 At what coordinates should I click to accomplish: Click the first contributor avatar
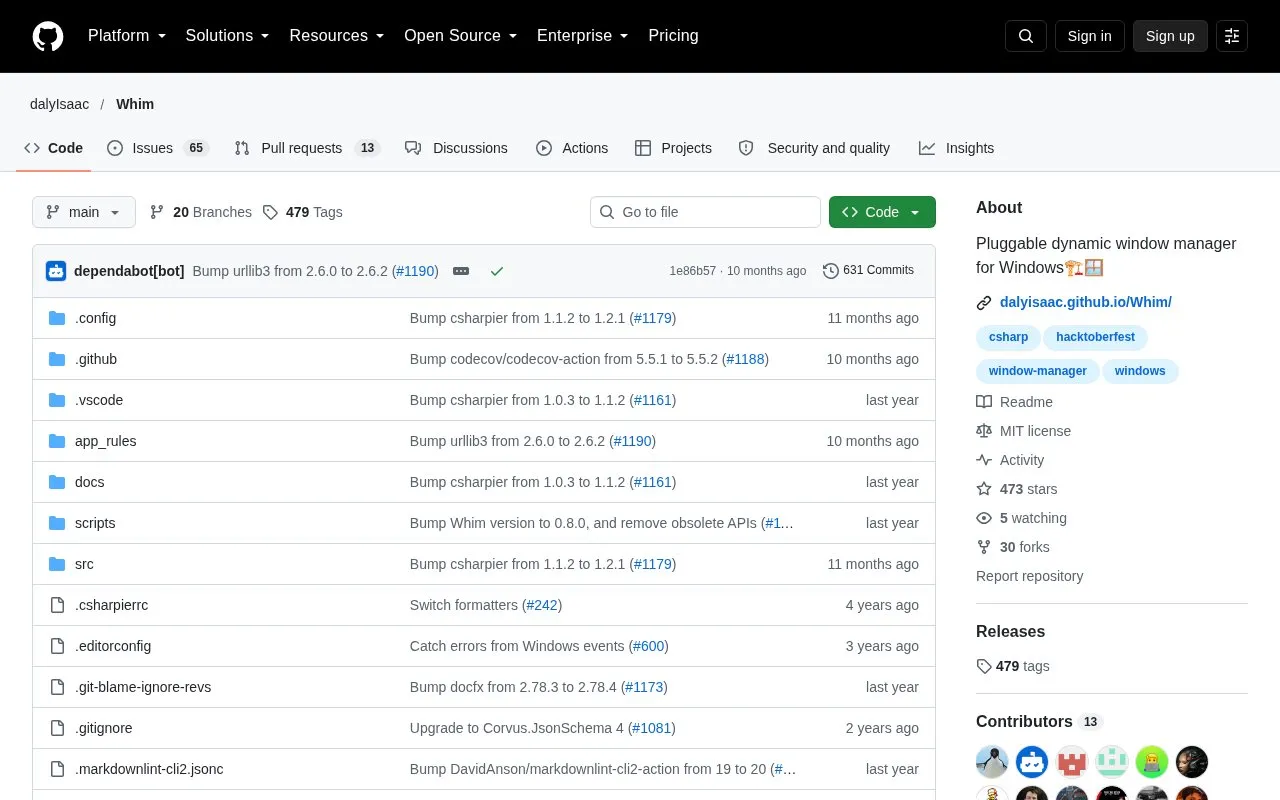tap(992, 762)
